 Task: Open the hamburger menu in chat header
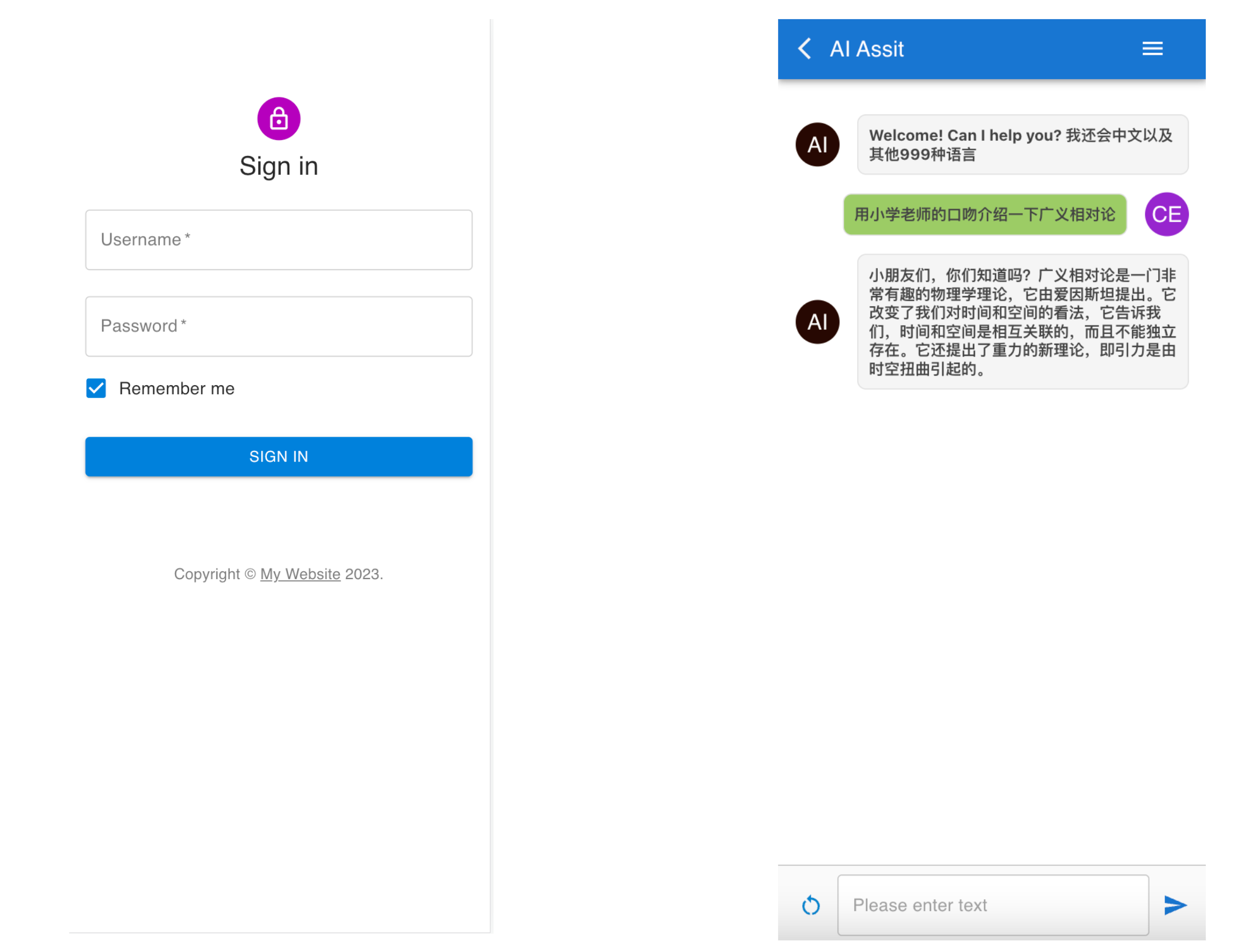point(1151,49)
